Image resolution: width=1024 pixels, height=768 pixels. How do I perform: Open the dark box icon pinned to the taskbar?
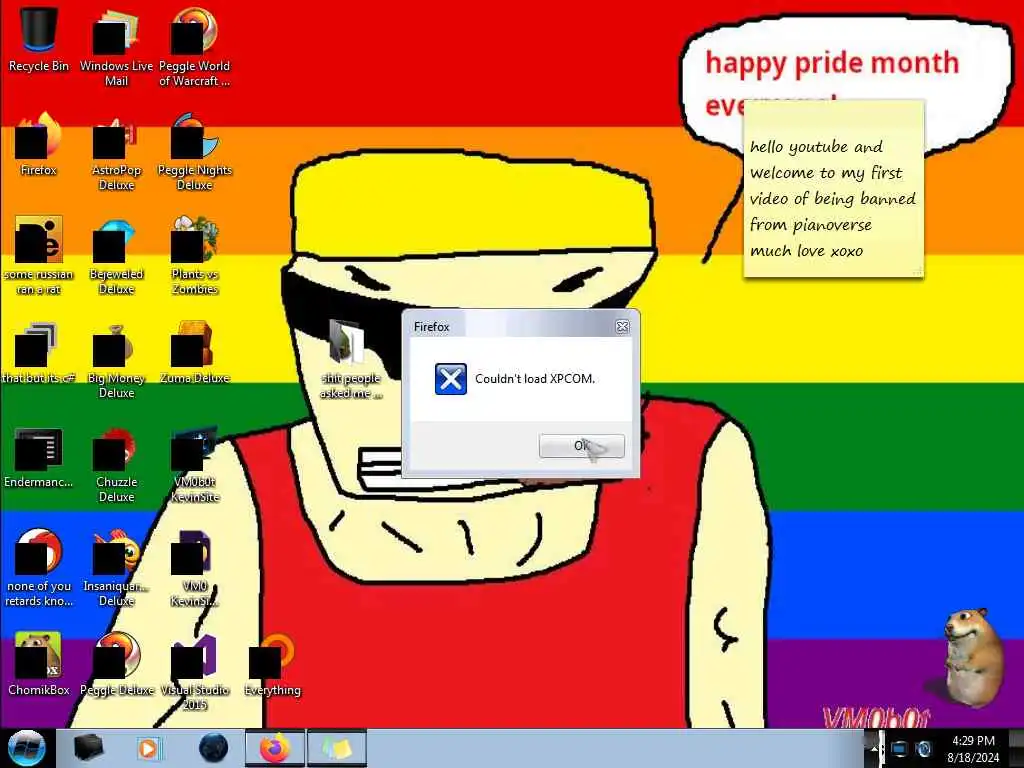click(x=88, y=748)
